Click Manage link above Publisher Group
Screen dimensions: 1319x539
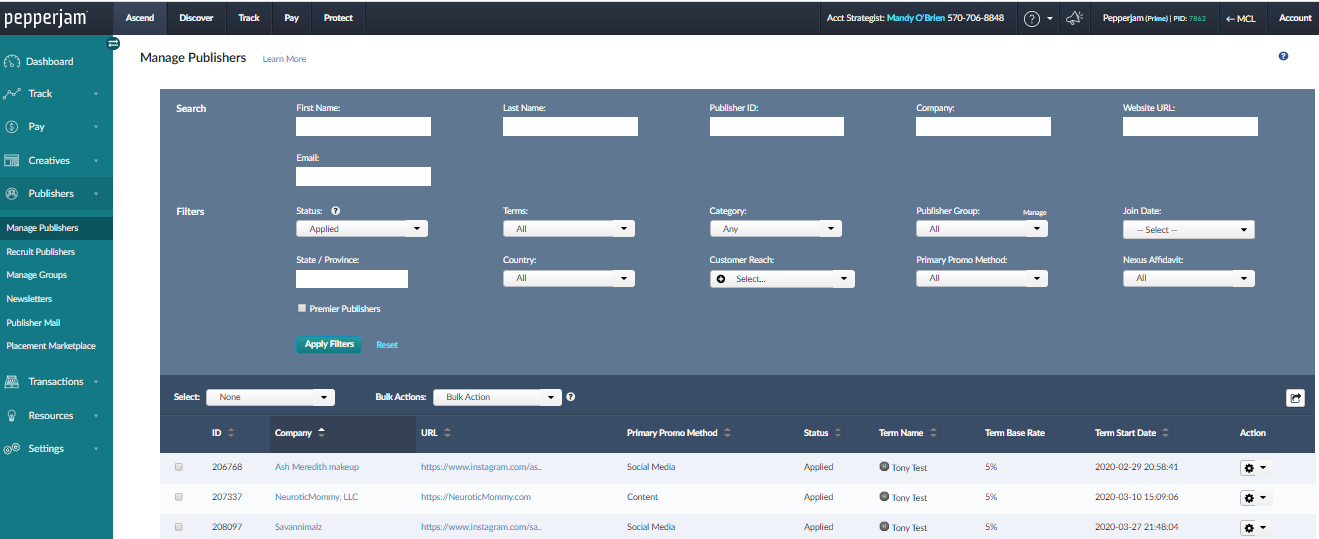pos(1034,213)
